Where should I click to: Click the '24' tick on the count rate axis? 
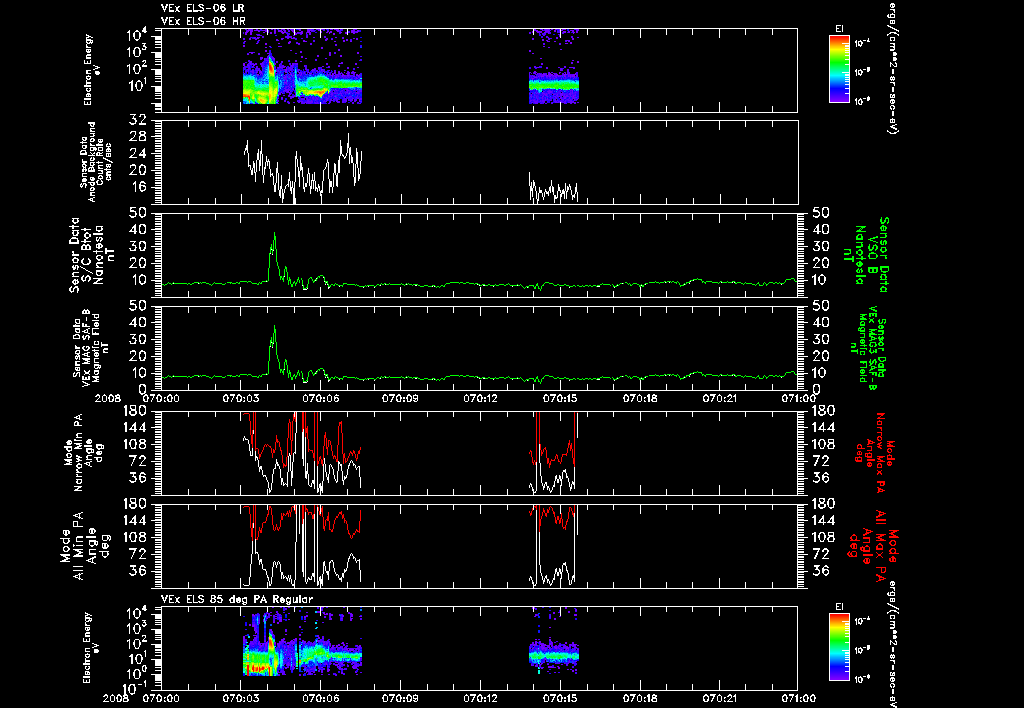click(137, 153)
